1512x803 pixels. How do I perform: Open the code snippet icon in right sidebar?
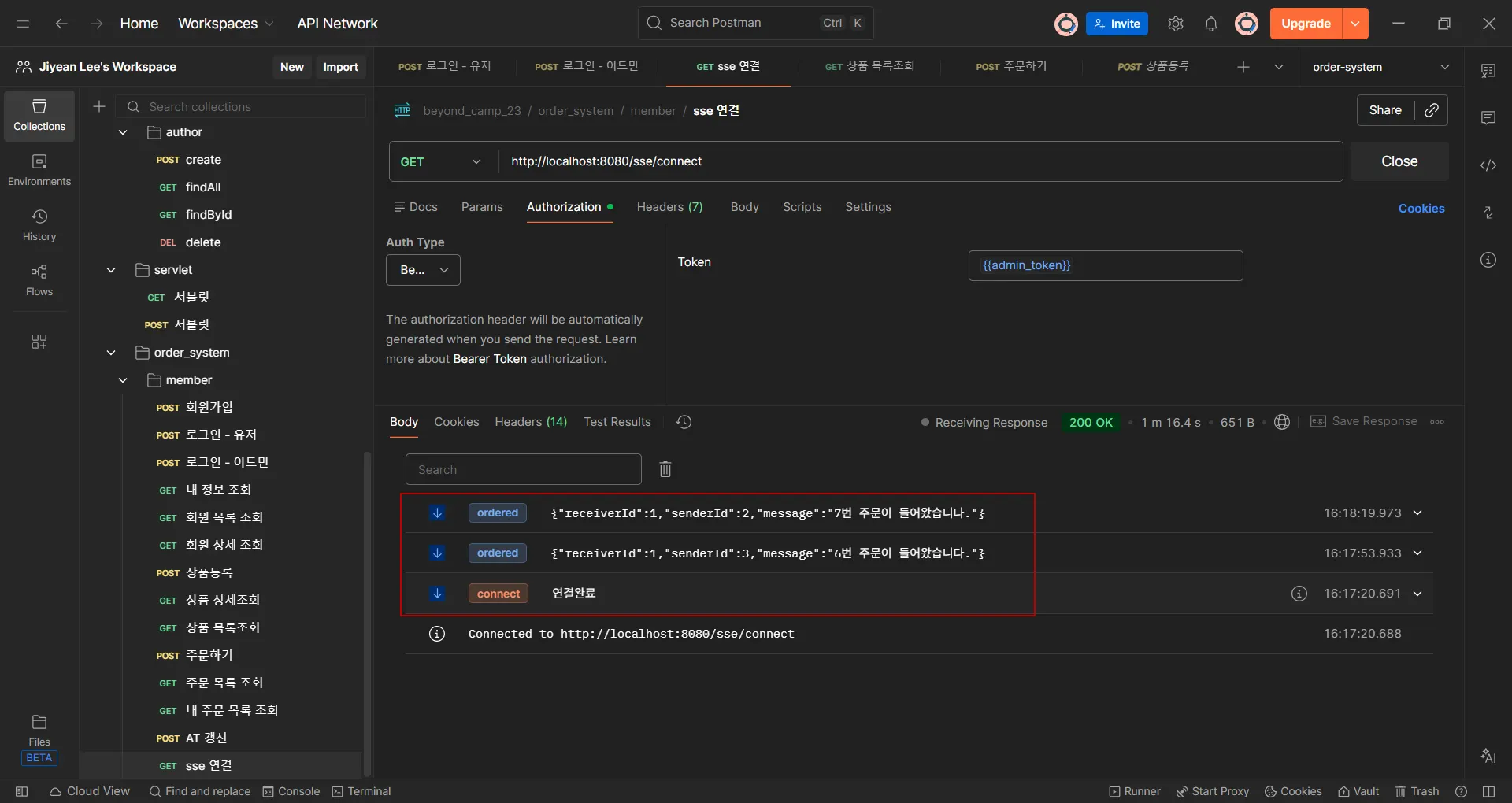1488,165
